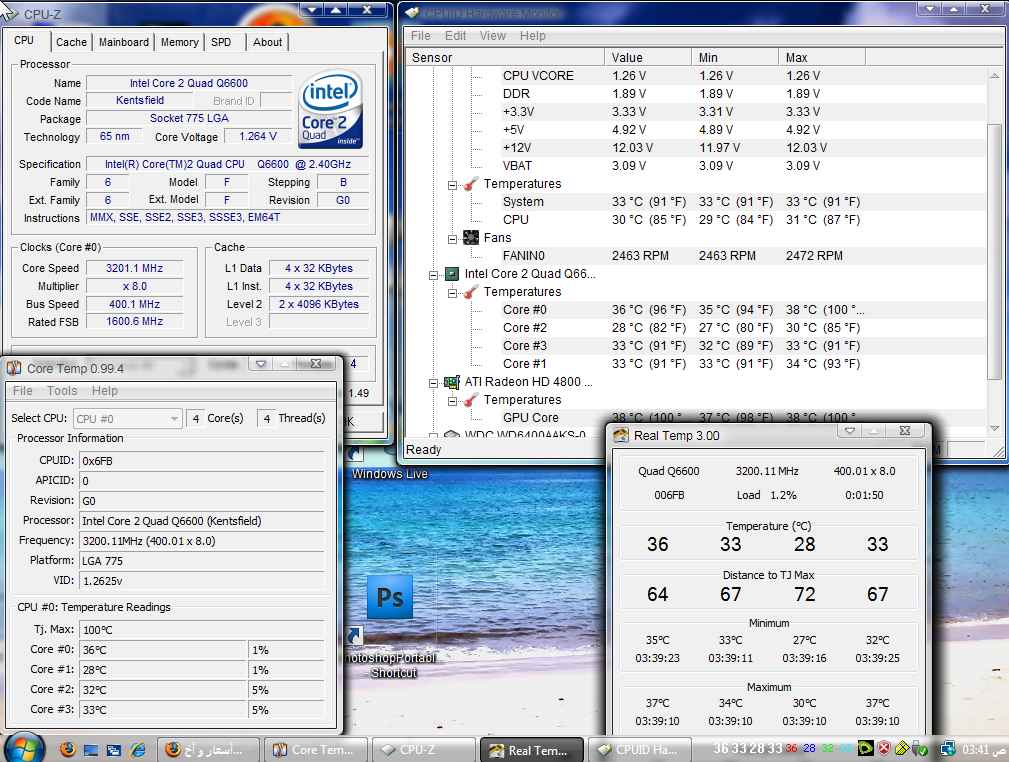Screen dimensions: 1009x762
Task: Collapse ATI Radeon HD 4800 node
Action: tap(433, 383)
